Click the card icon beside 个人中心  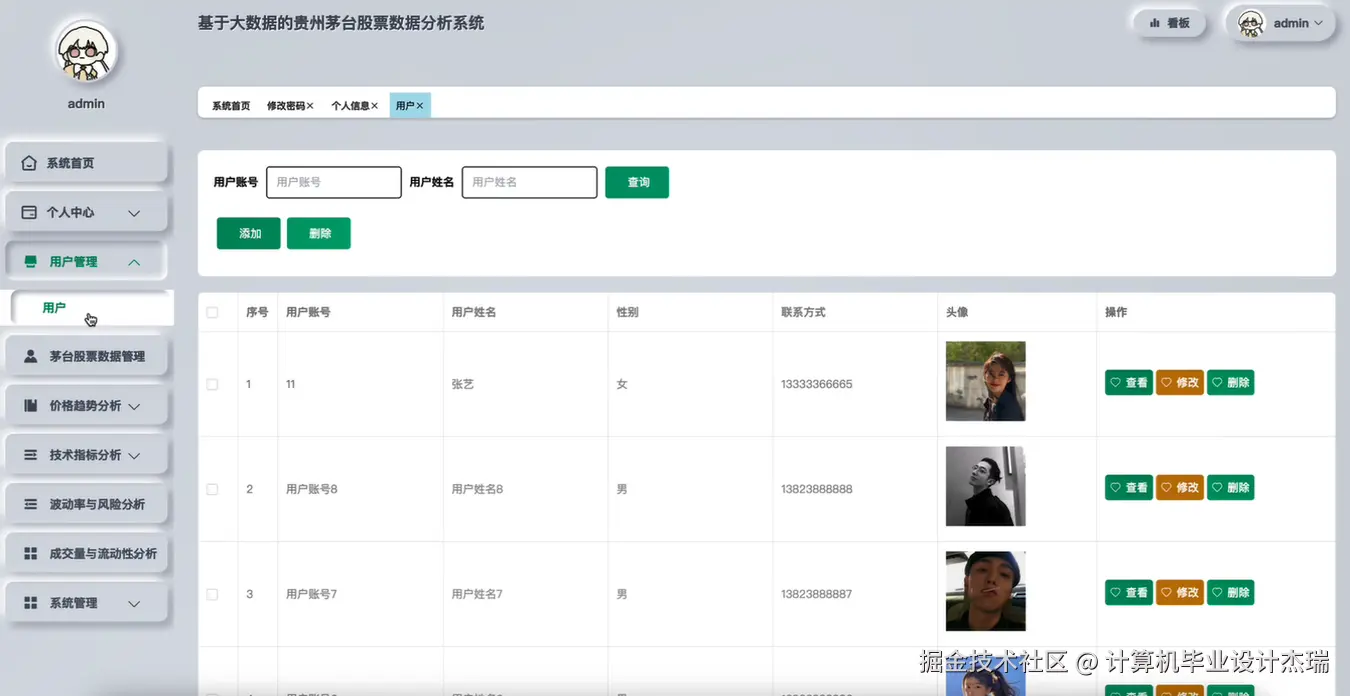tap(29, 213)
